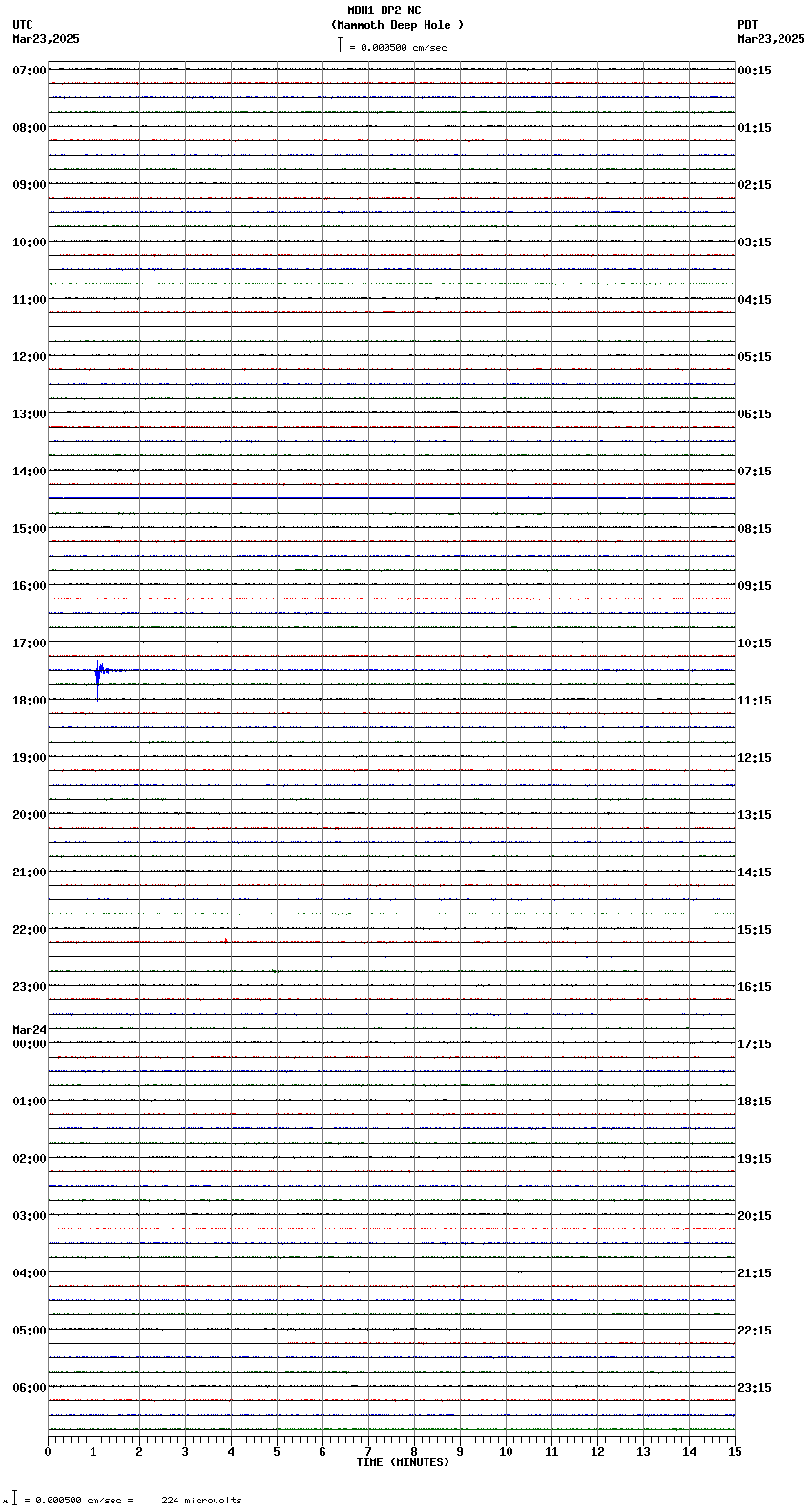
Task: Click the 04:00 UTC row label
Action: 30,1273
